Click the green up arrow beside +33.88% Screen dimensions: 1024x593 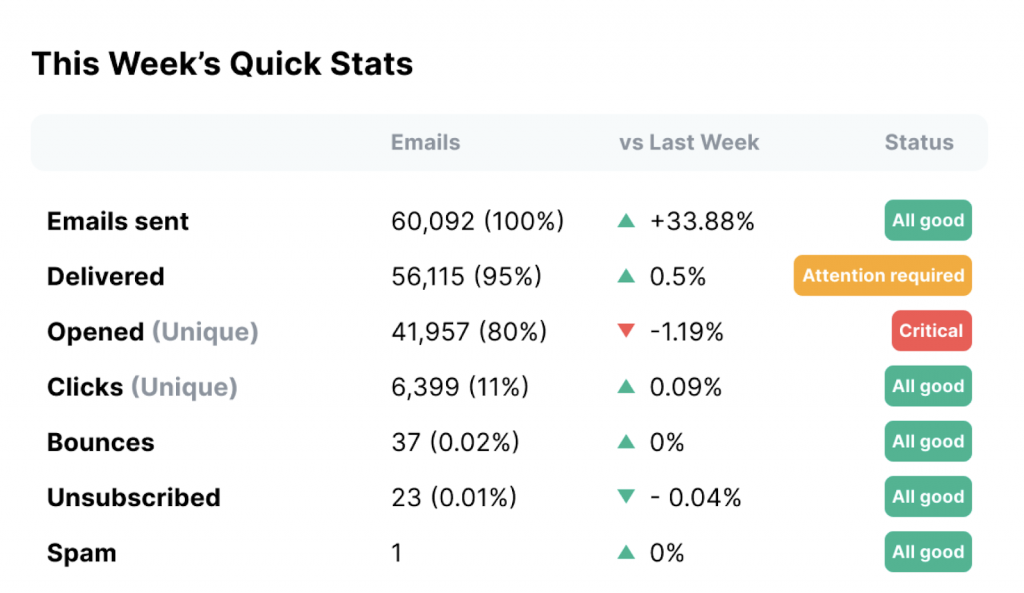tap(627, 221)
